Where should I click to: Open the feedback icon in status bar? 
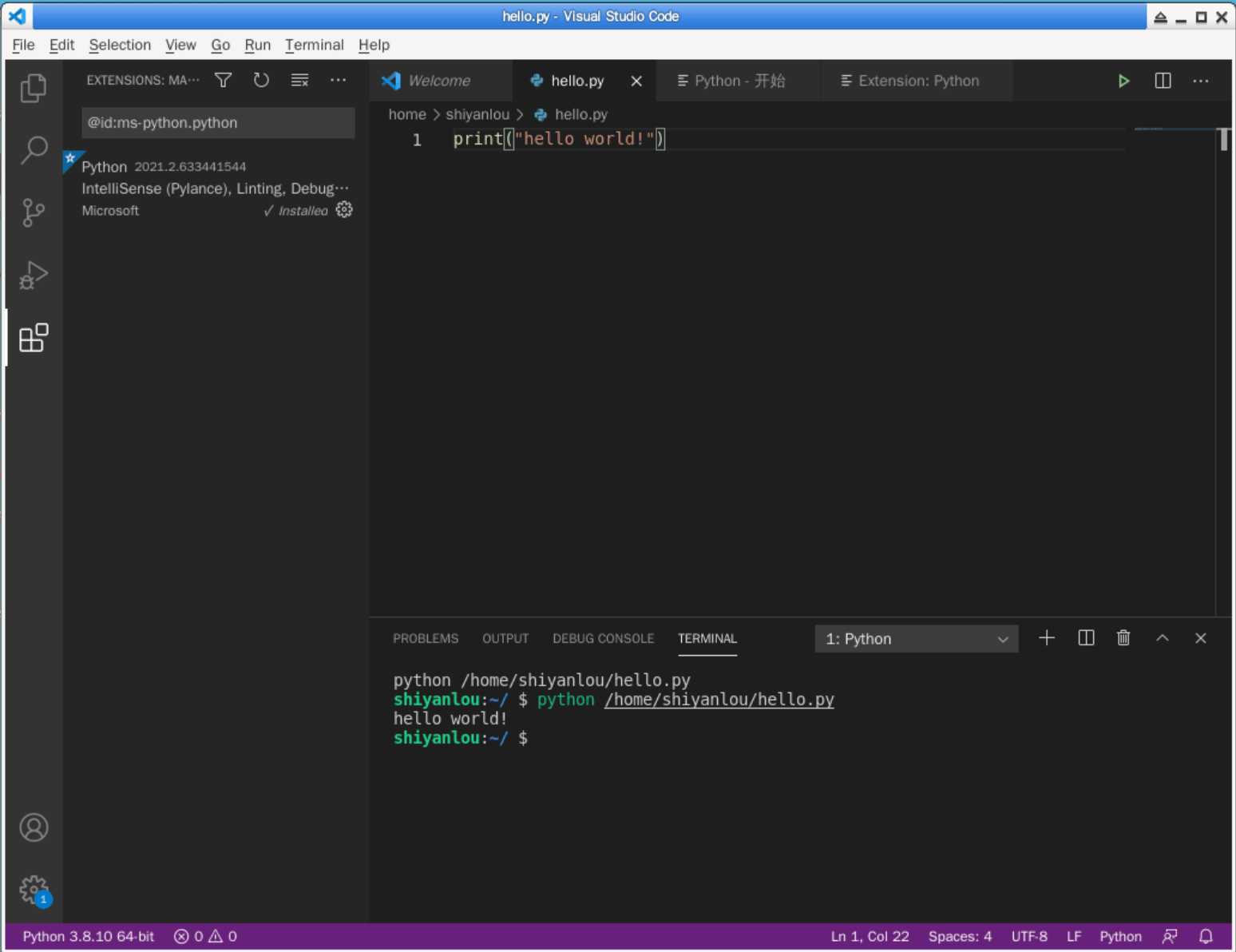(1170, 936)
